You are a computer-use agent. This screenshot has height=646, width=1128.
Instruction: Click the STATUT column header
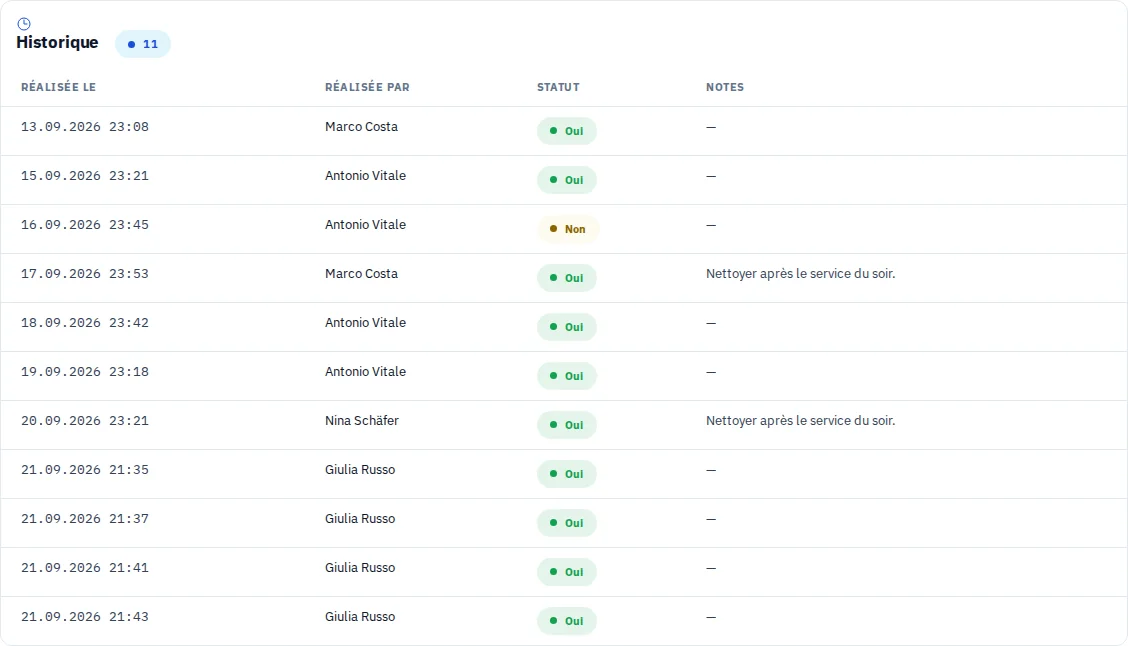coord(558,87)
